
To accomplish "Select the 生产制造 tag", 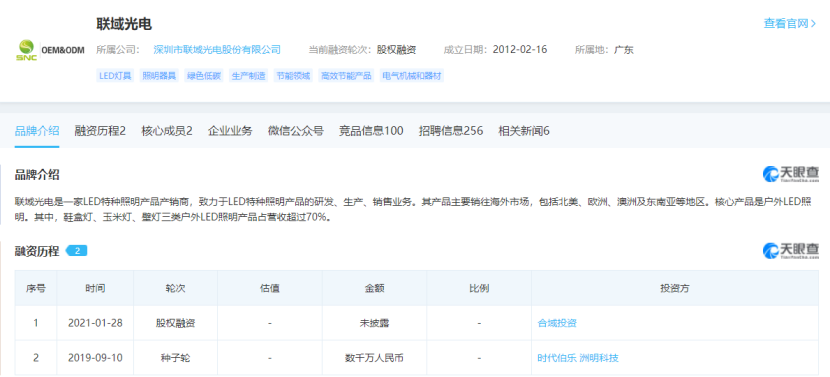I will 249,76.
